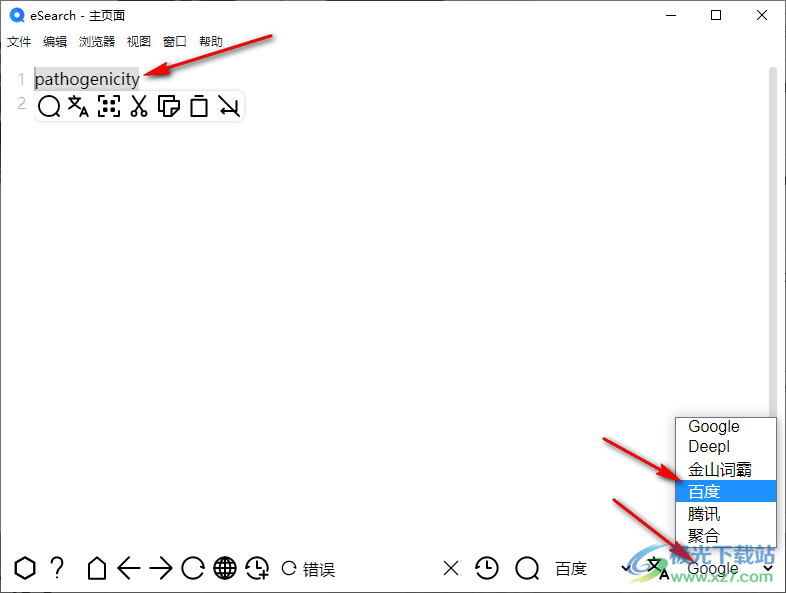Choose Deepl in the translator list

click(x=726, y=447)
